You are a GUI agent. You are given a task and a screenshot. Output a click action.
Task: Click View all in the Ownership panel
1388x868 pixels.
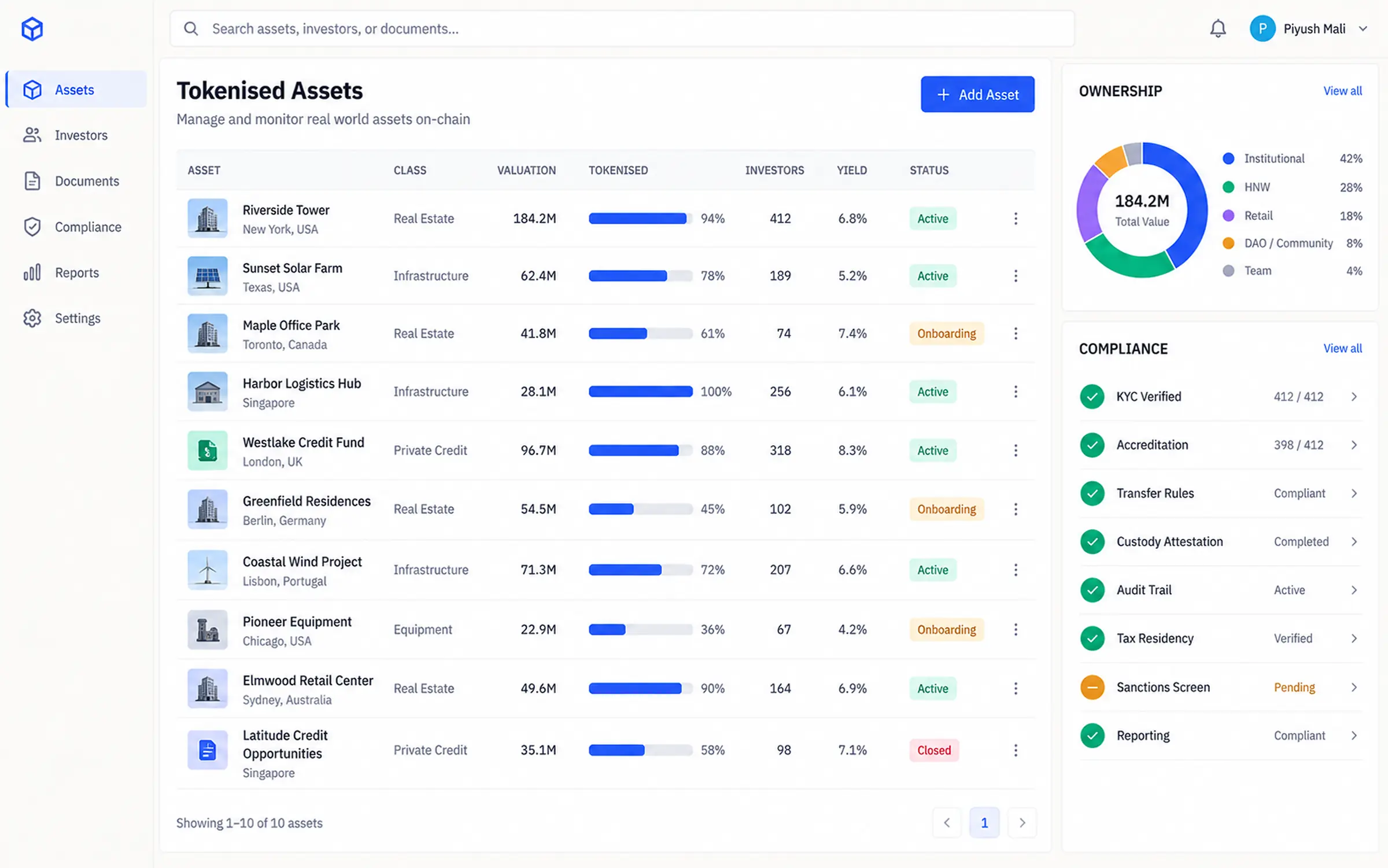1342,91
